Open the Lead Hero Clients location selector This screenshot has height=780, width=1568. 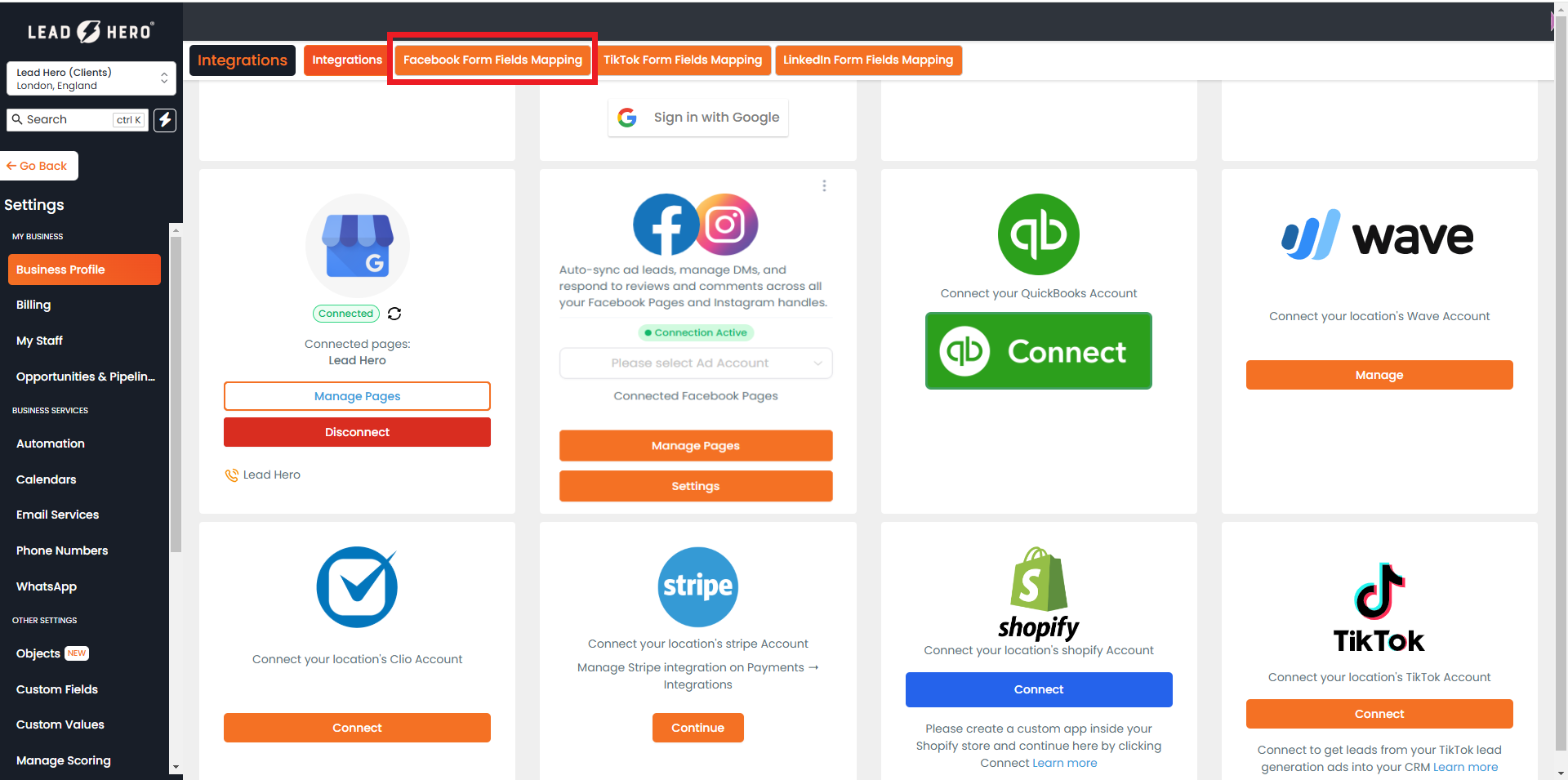[91, 78]
